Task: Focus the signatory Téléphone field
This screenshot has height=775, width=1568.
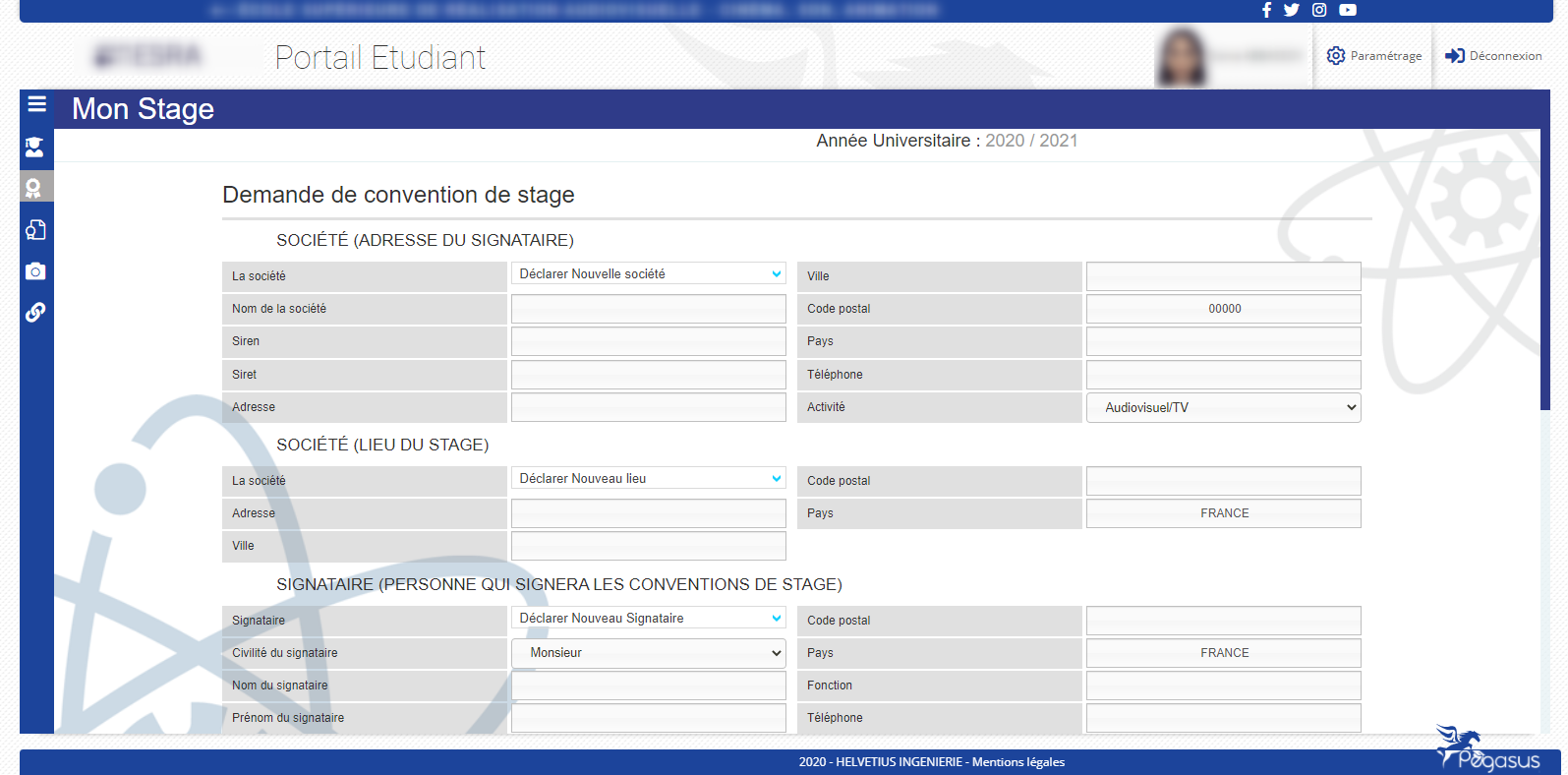Action: (x=1224, y=718)
